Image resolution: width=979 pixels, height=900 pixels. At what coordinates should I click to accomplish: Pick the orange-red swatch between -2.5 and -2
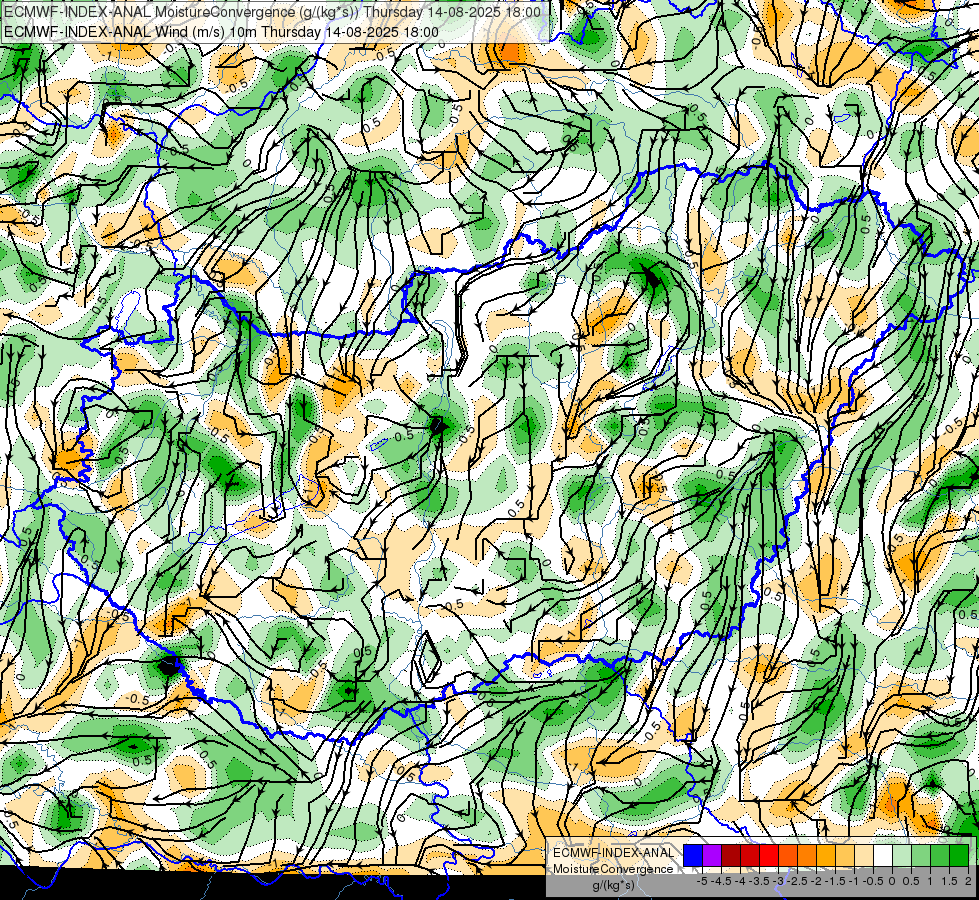coord(788,855)
